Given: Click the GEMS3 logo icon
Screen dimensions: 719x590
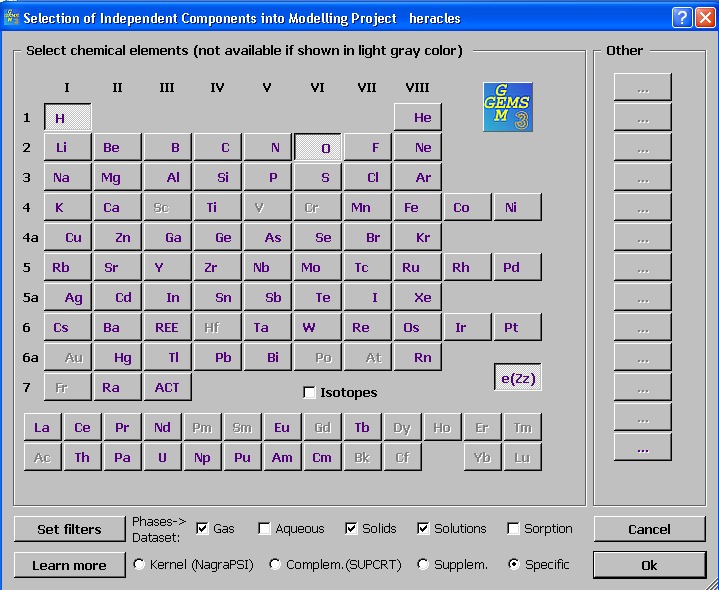Looking at the screenshot, I should pyautogui.click(x=508, y=107).
